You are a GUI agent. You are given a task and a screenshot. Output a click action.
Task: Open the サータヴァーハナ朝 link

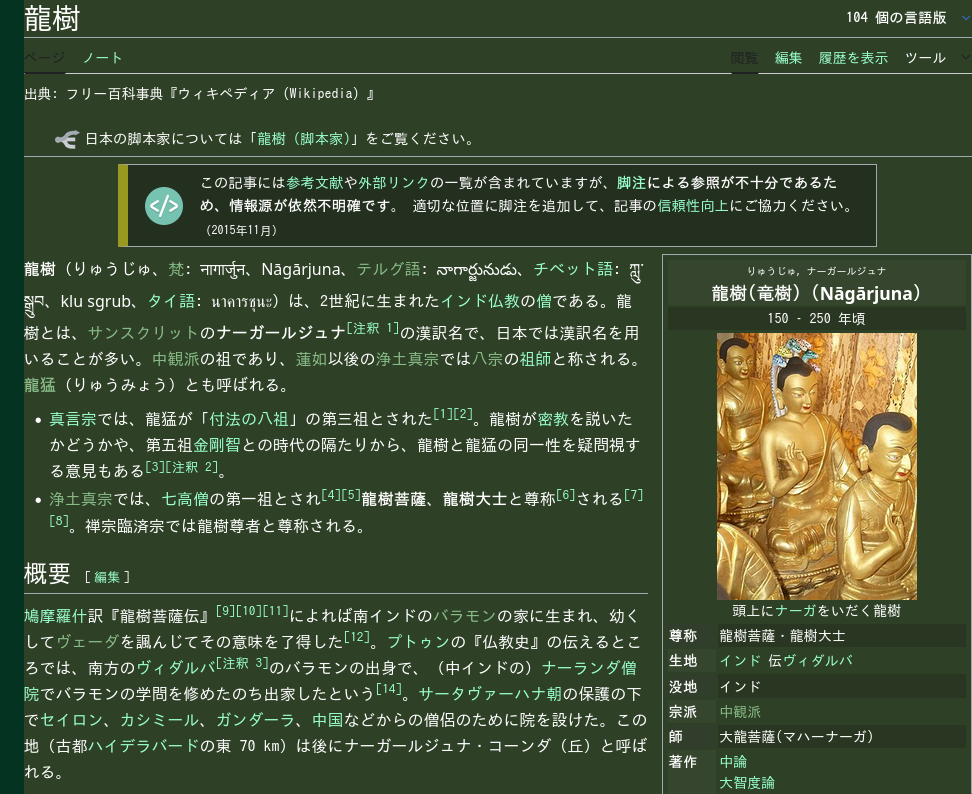[x=490, y=694]
